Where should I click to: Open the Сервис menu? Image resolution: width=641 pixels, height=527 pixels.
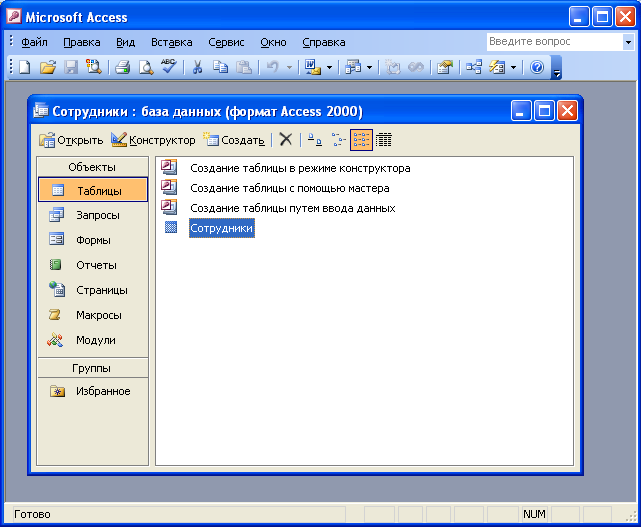226,42
